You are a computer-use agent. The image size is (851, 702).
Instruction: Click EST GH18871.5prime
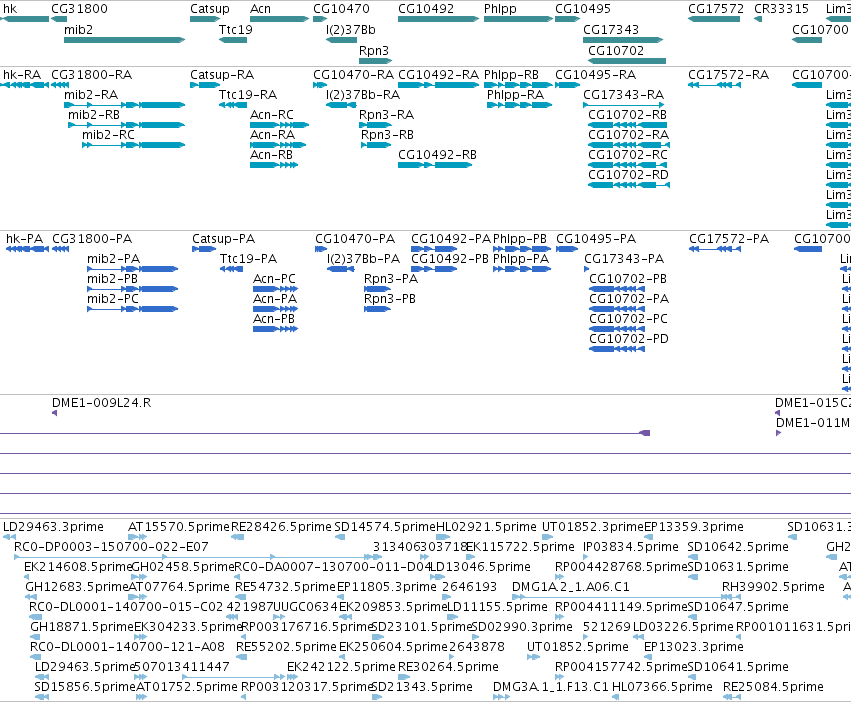(x=36, y=637)
